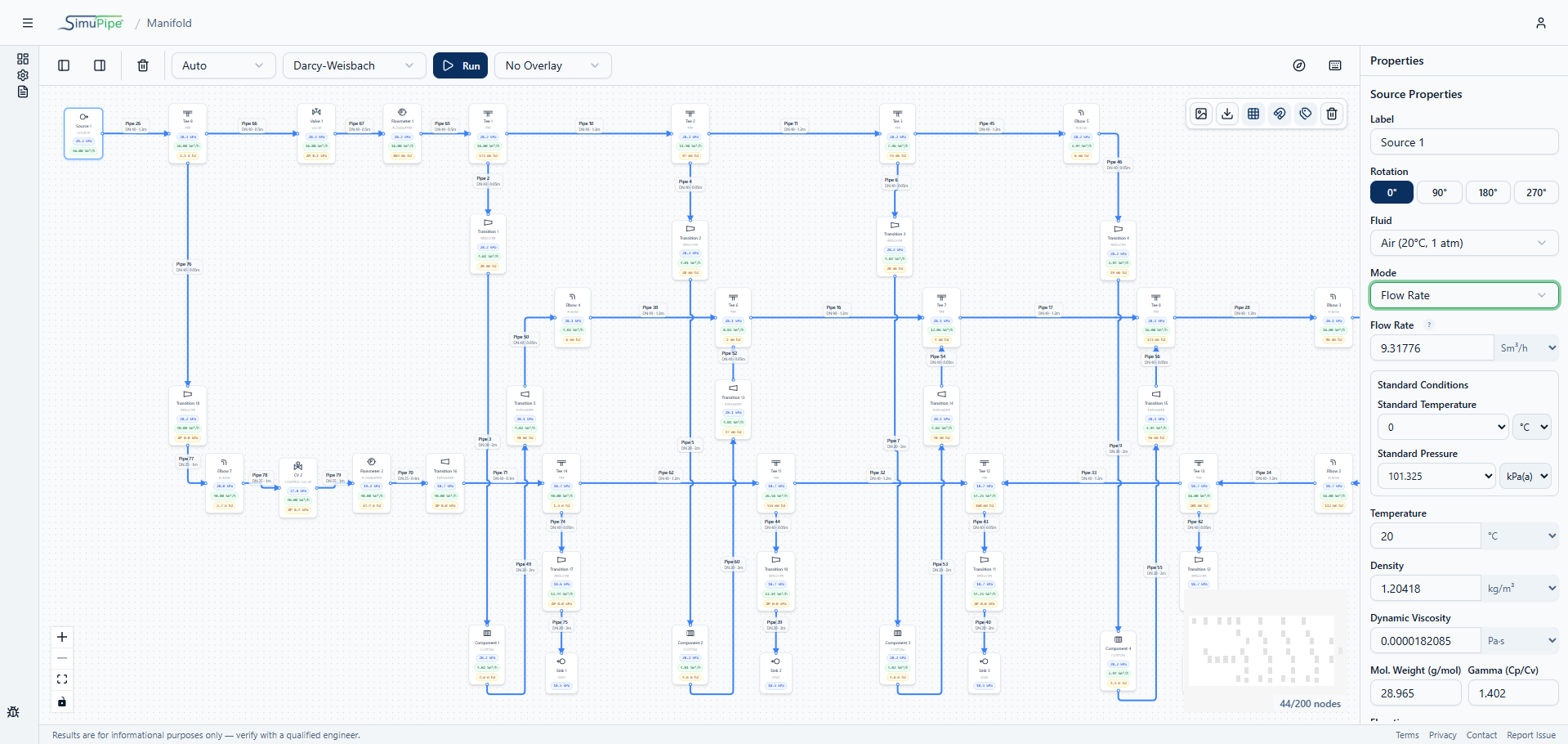
Task: Open the No Overlay dropdown
Action: (552, 65)
